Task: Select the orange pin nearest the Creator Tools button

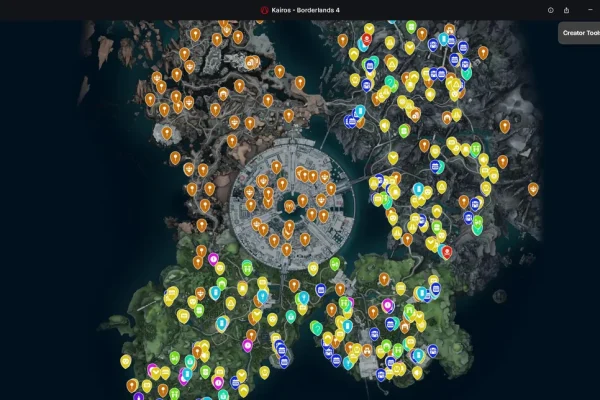Action: point(483,53)
